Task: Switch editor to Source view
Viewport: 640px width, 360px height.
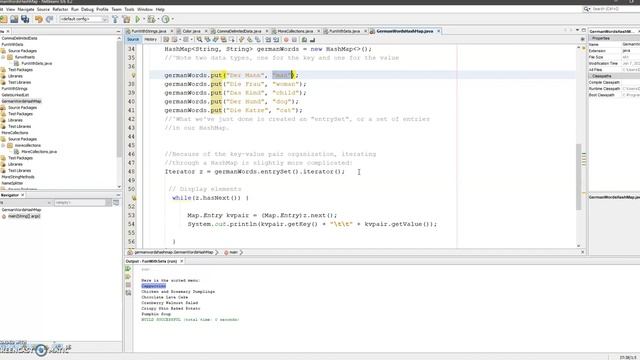Action: [x=133, y=40]
